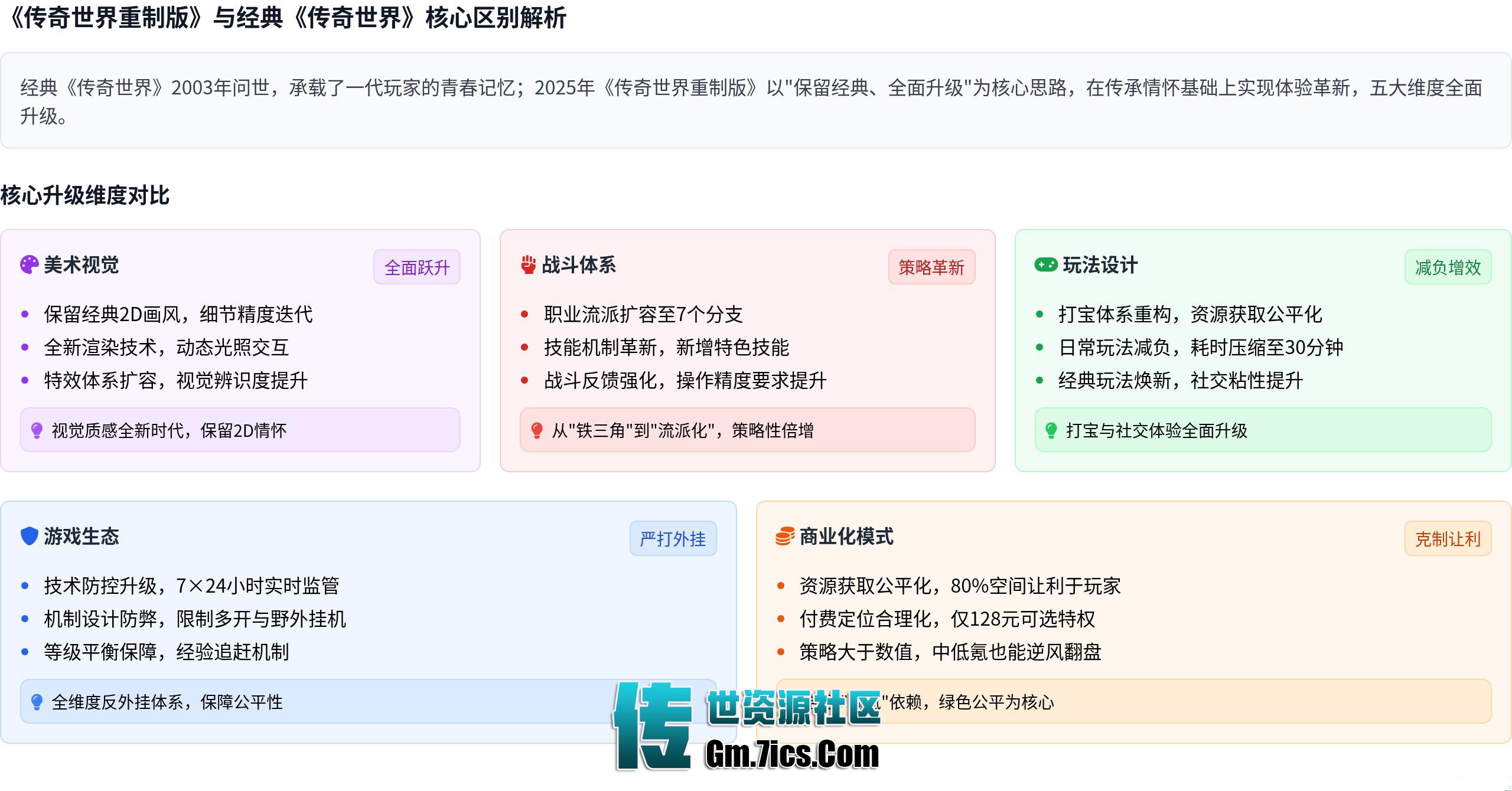The height and width of the screenshot is (791, 1512).
Task: Click the blue lightbulb icon in 游戏生态 card
Action: pyautogui.click(x=37, y=702)
